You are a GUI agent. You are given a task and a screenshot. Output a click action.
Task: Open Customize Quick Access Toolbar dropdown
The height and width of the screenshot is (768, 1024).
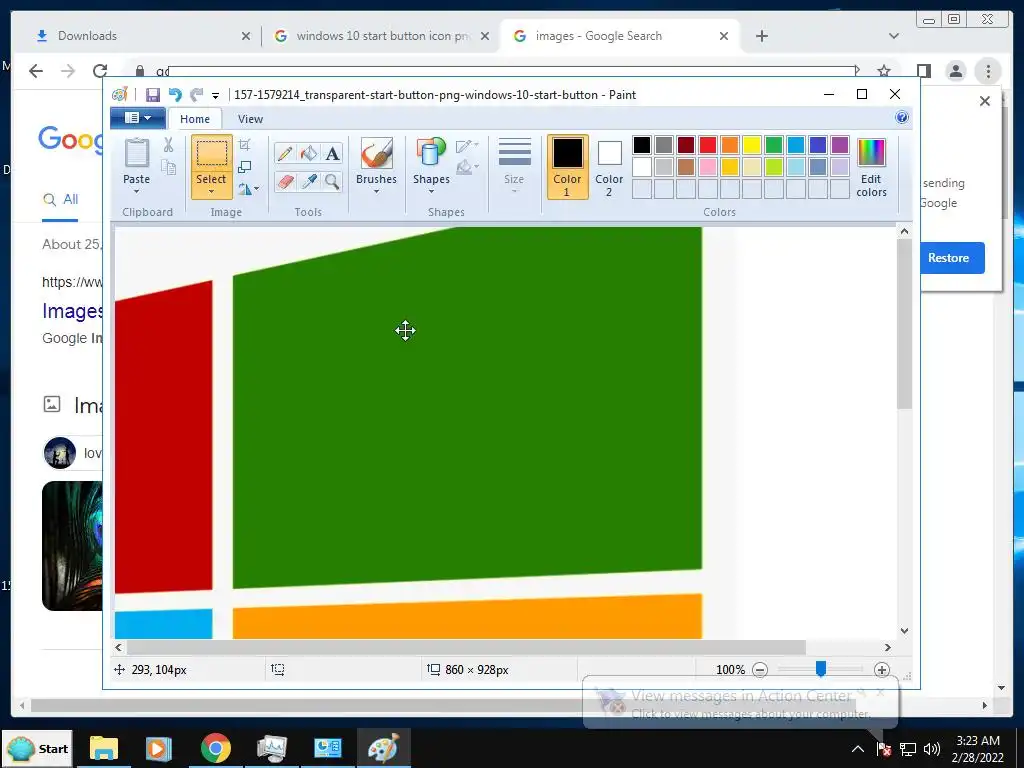point(216,95)
